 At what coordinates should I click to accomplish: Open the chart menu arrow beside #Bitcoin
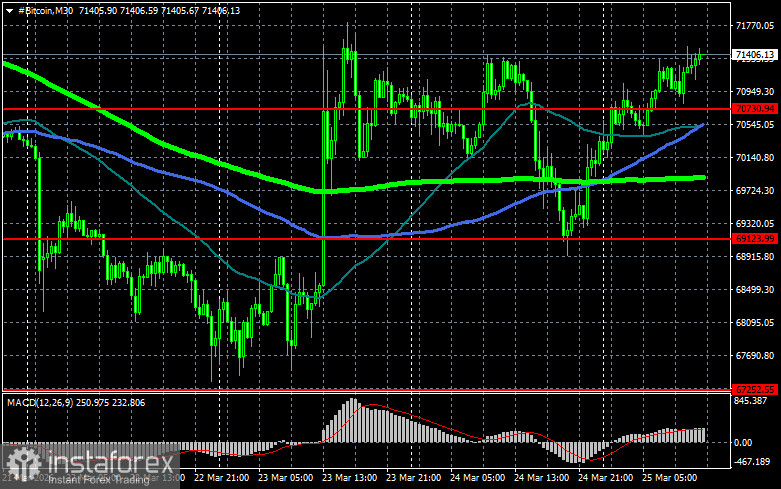tap(9, 10)
